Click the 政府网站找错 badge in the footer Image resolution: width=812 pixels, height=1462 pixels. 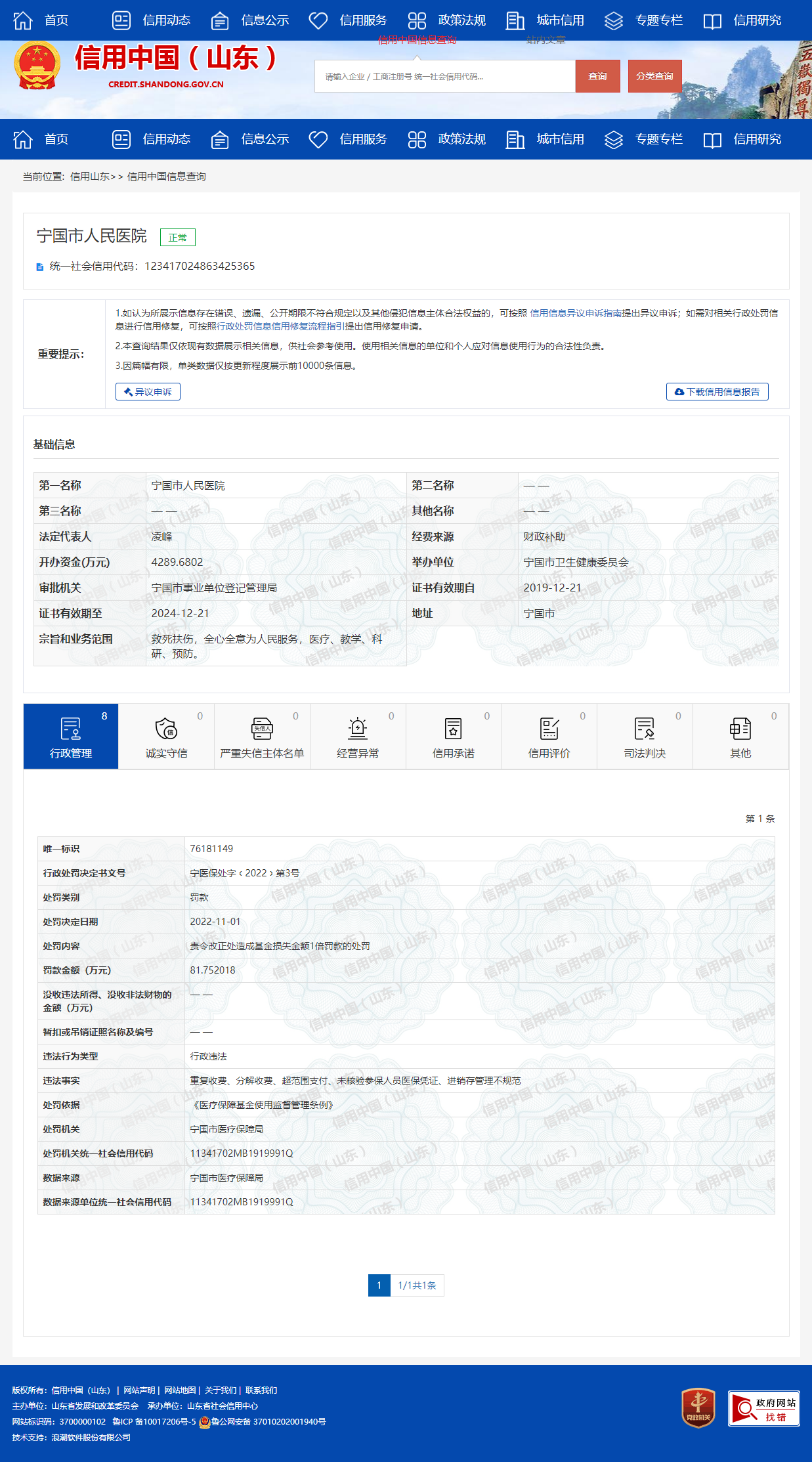click(x=763, y=1408)
